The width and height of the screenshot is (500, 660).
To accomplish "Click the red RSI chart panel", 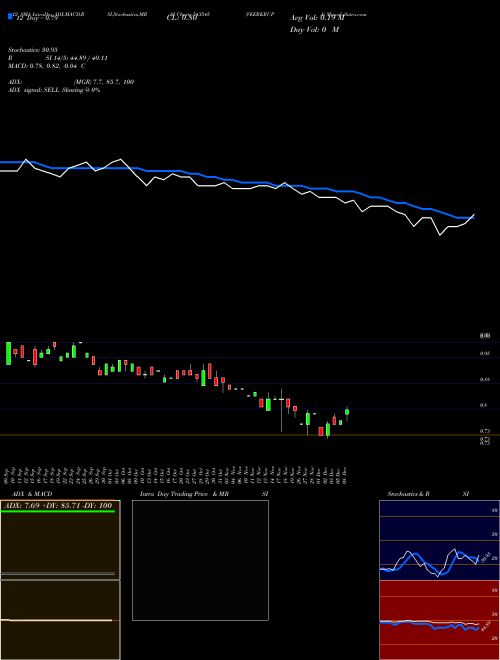I will tap(439, 620).
